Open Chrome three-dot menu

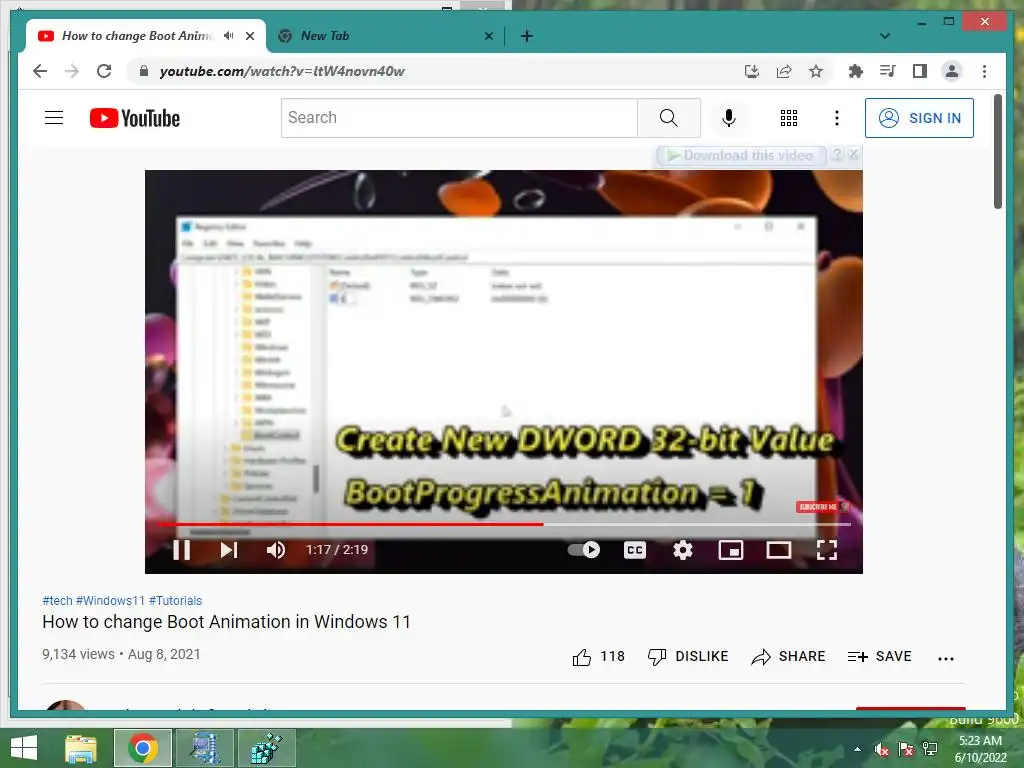tap(984, 71)
